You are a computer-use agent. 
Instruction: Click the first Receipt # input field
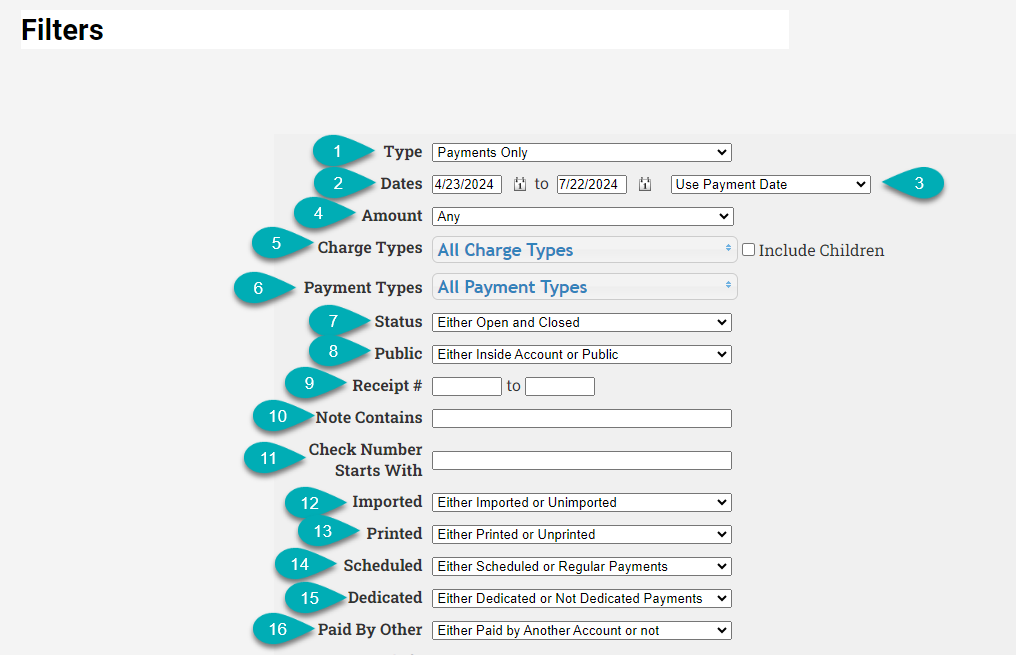[x=466, y=386]
